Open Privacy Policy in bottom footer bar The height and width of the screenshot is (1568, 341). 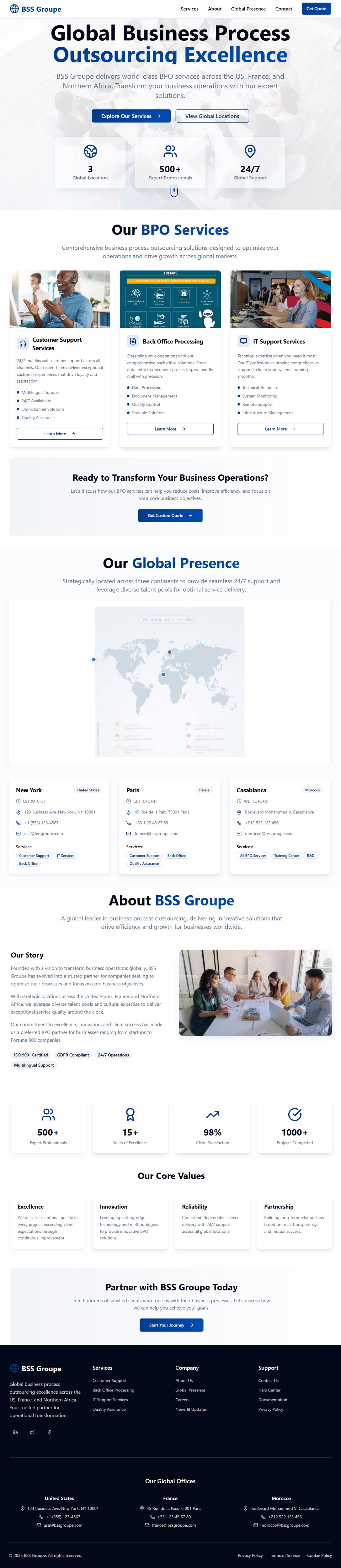point(250,1555)
